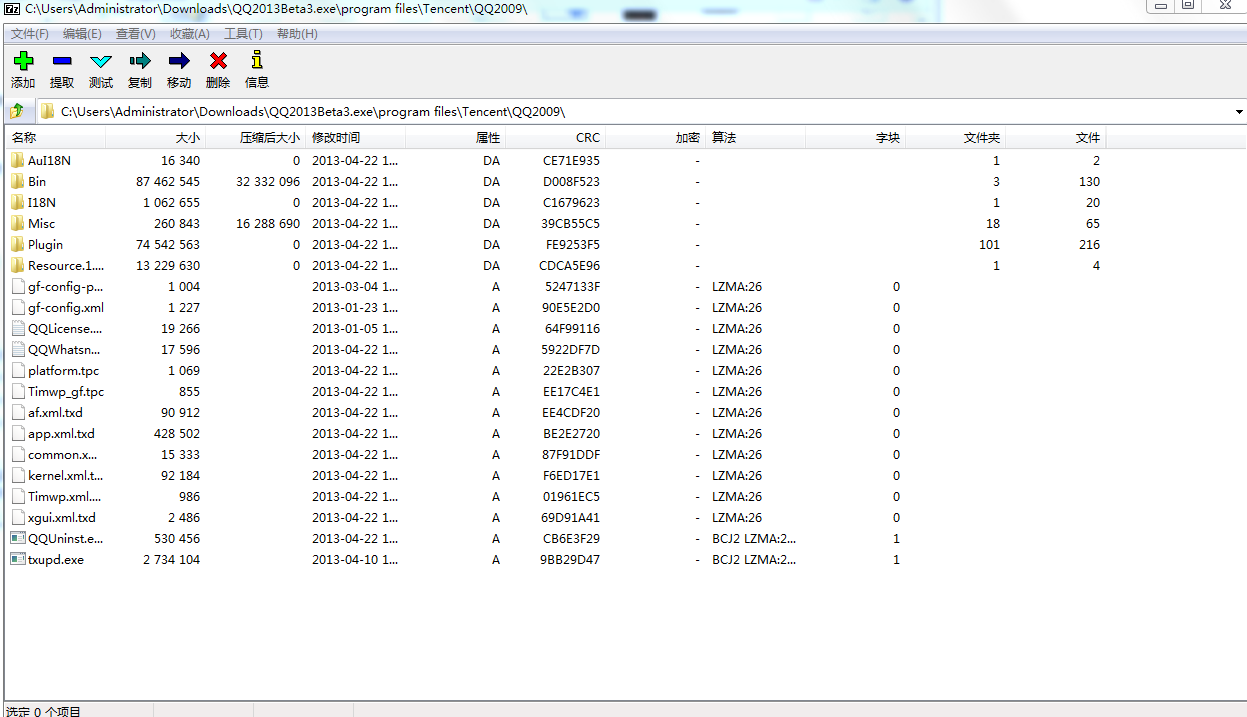Select the kernel.xml.t... file name
This screenshot has height=717, width=1247.
pos(65,476)
